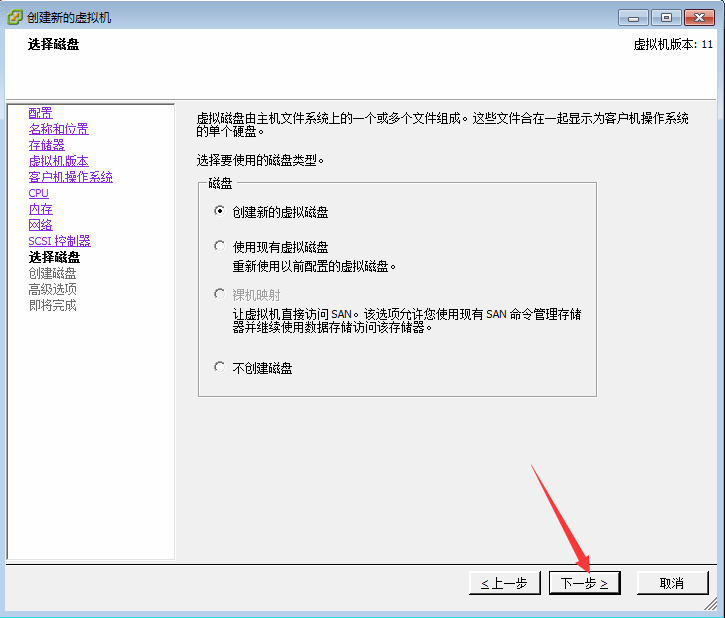Click 取消 button to cancel wizard
The width and height of the screenshot is (725, 618).
[x=672, y=583]
